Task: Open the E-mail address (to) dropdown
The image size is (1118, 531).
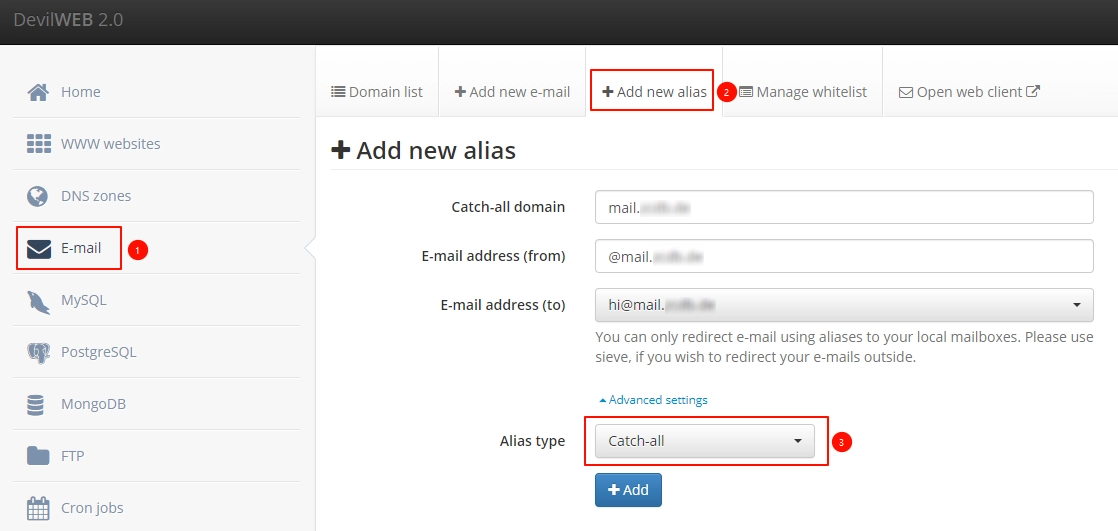Action: coord(843,304)
